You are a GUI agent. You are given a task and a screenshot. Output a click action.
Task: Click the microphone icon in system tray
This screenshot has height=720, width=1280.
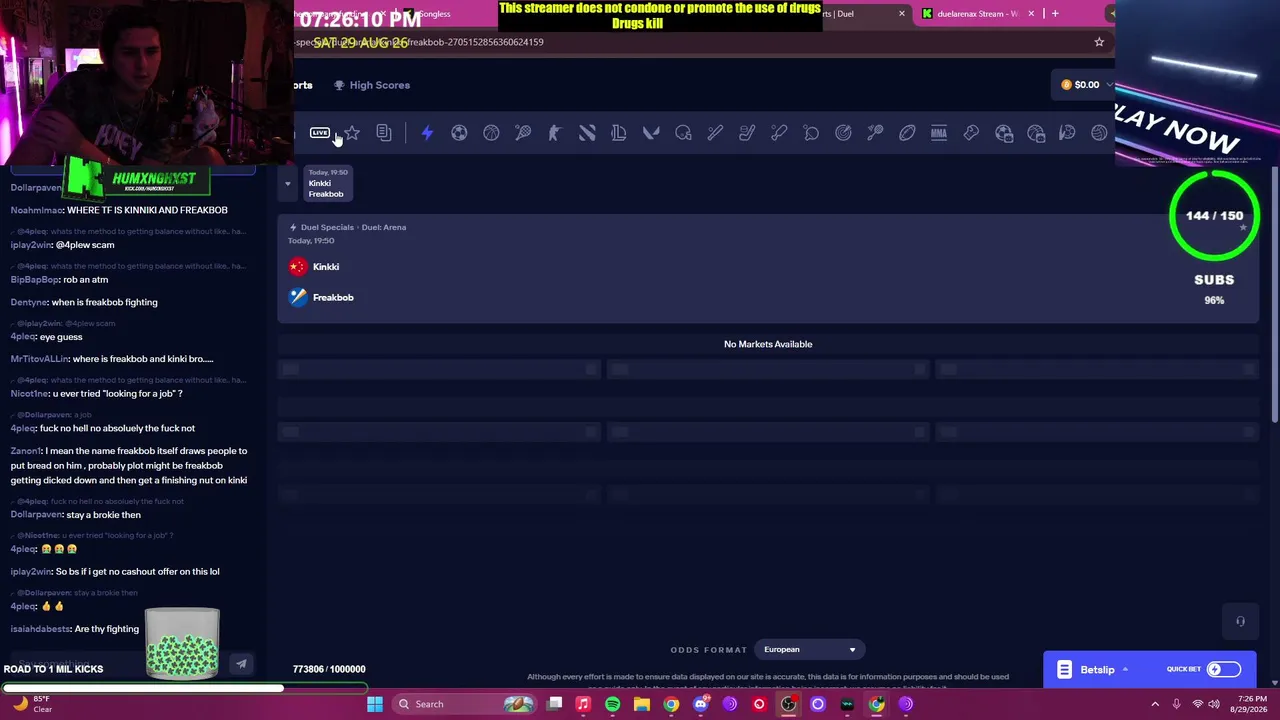(x=1176, y=704)
